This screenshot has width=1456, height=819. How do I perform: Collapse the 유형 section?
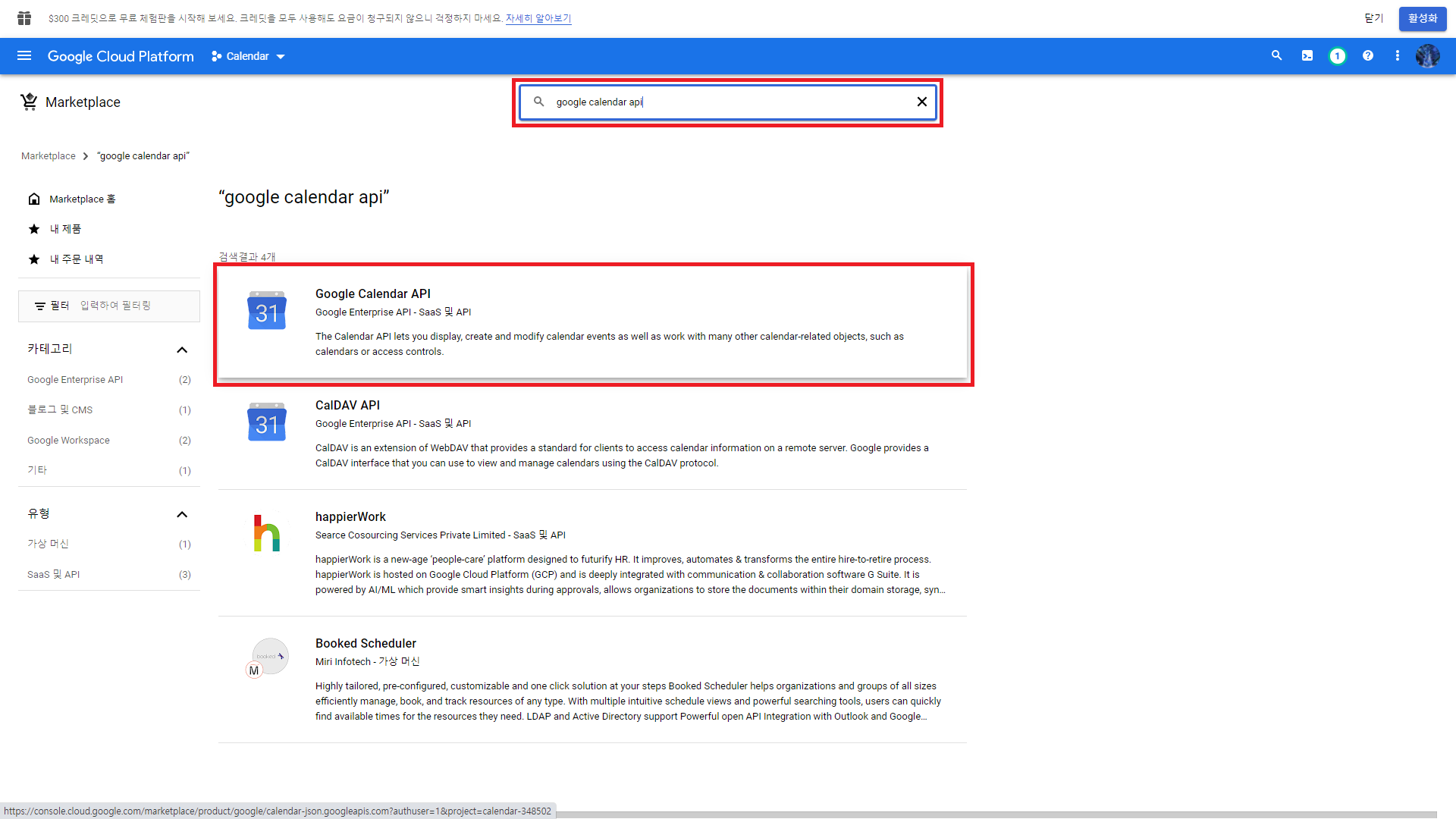182,514
